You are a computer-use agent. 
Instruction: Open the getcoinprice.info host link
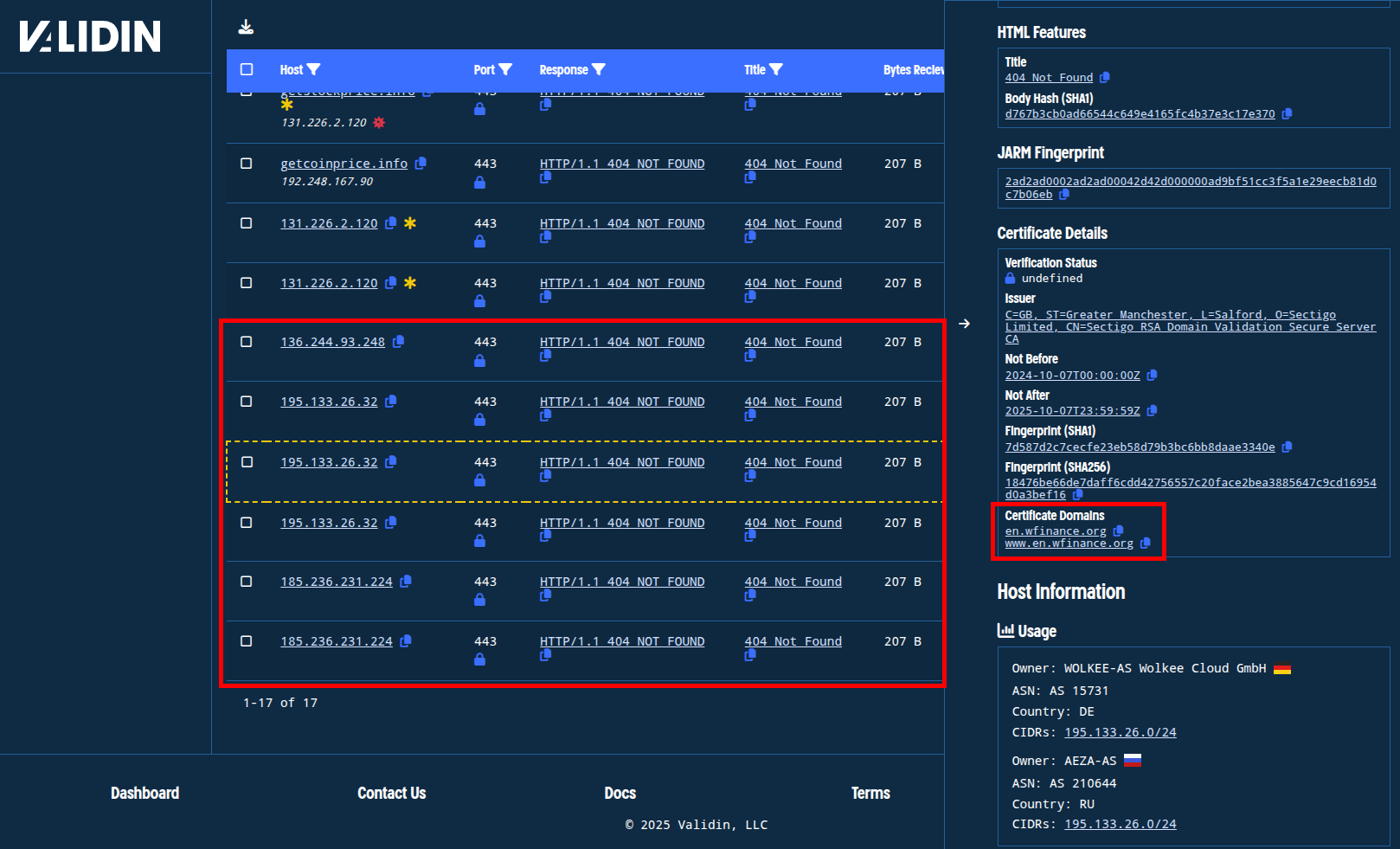(344, 164)
